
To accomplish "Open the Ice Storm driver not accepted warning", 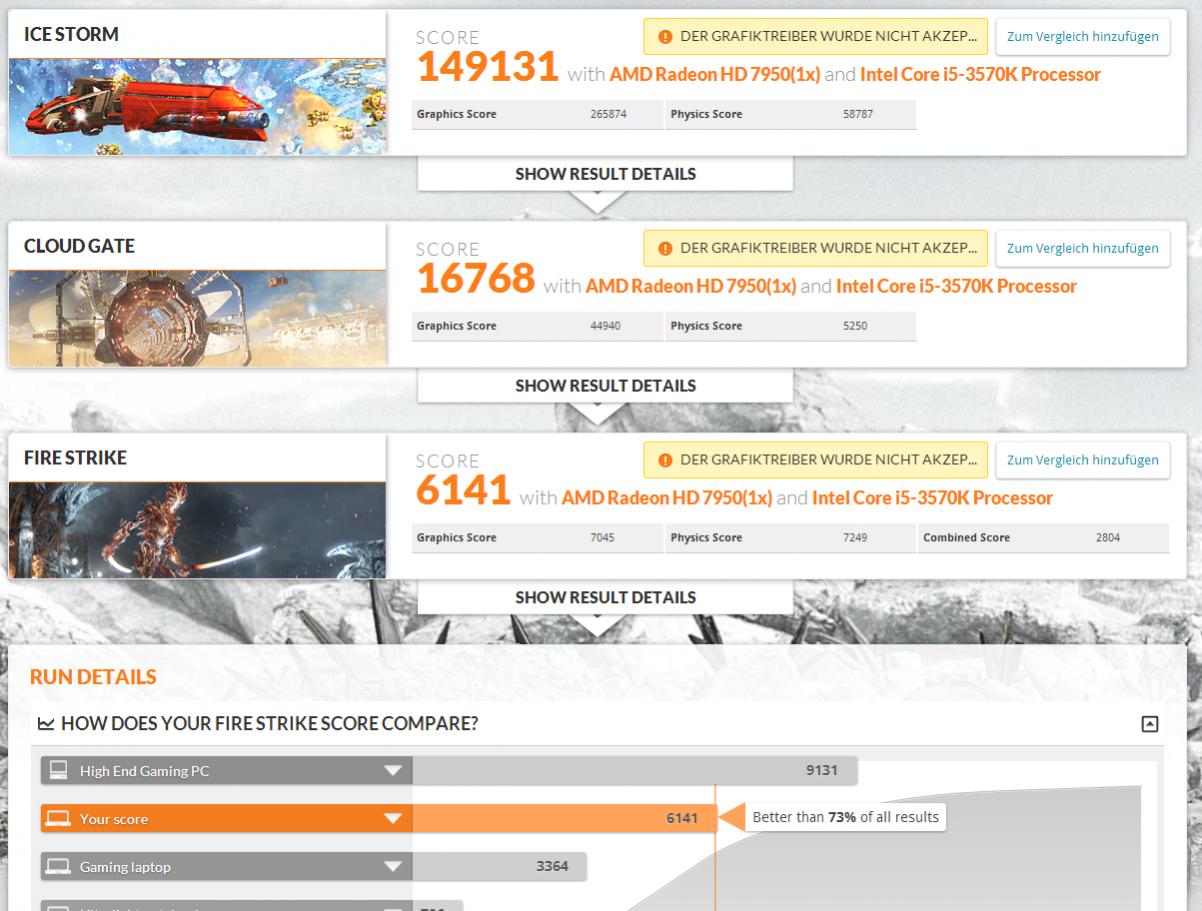I will [x=815, y=37].
